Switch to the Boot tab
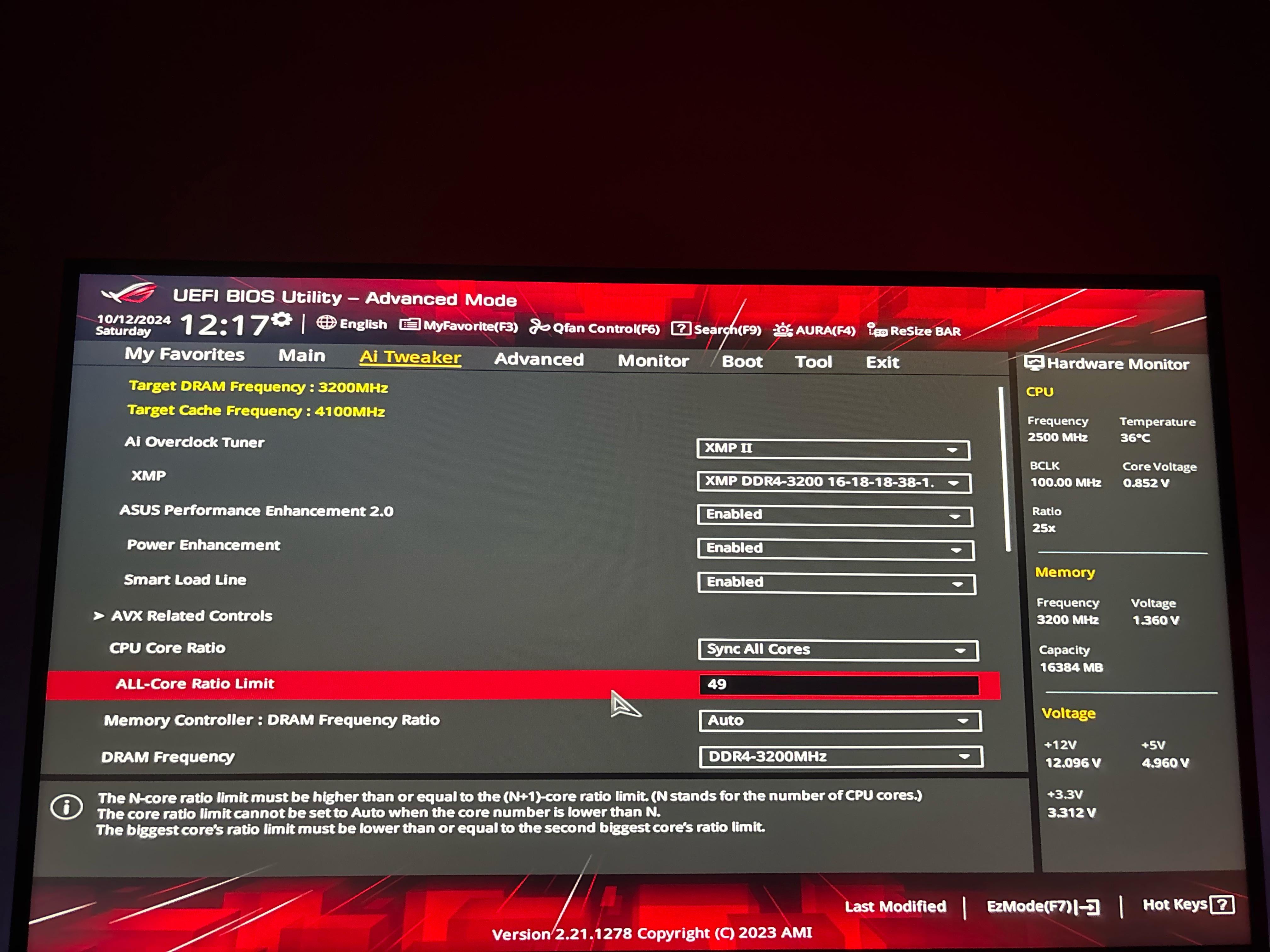The width and height of the screenshot is (1270, 952). pos(742,361)
